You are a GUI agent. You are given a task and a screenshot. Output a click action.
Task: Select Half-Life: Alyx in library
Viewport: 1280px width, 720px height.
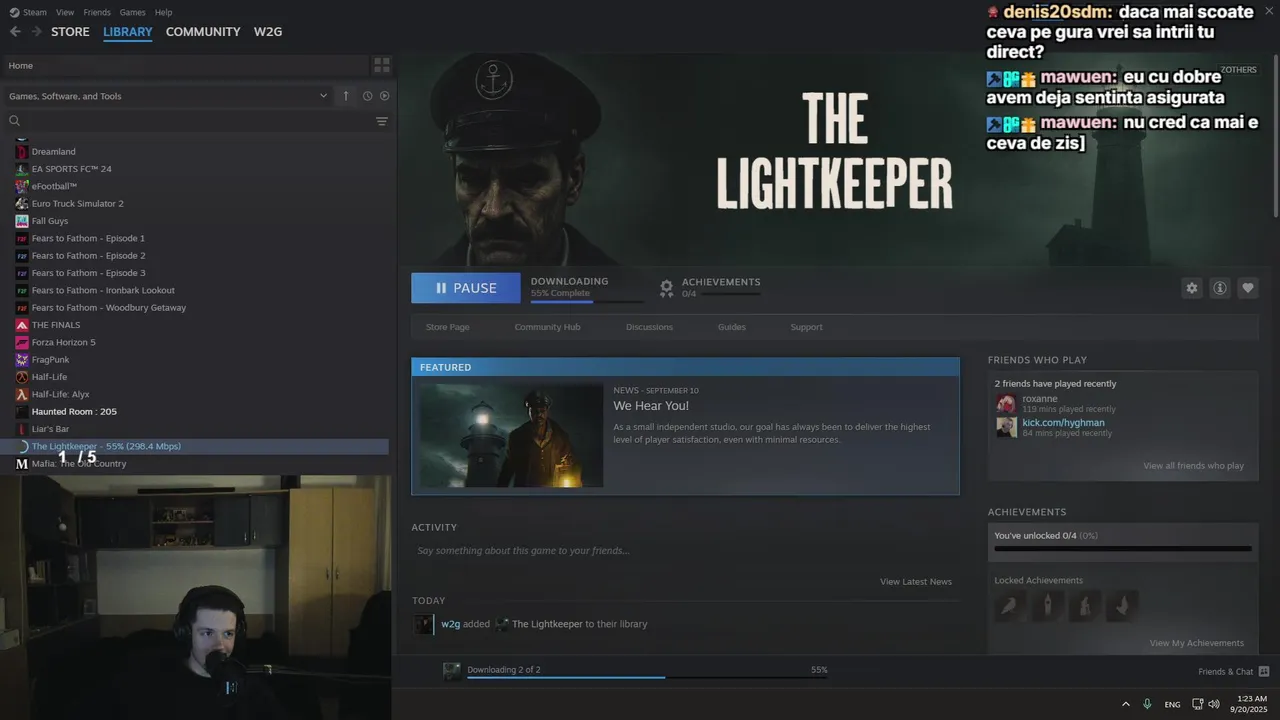[60, 394]
